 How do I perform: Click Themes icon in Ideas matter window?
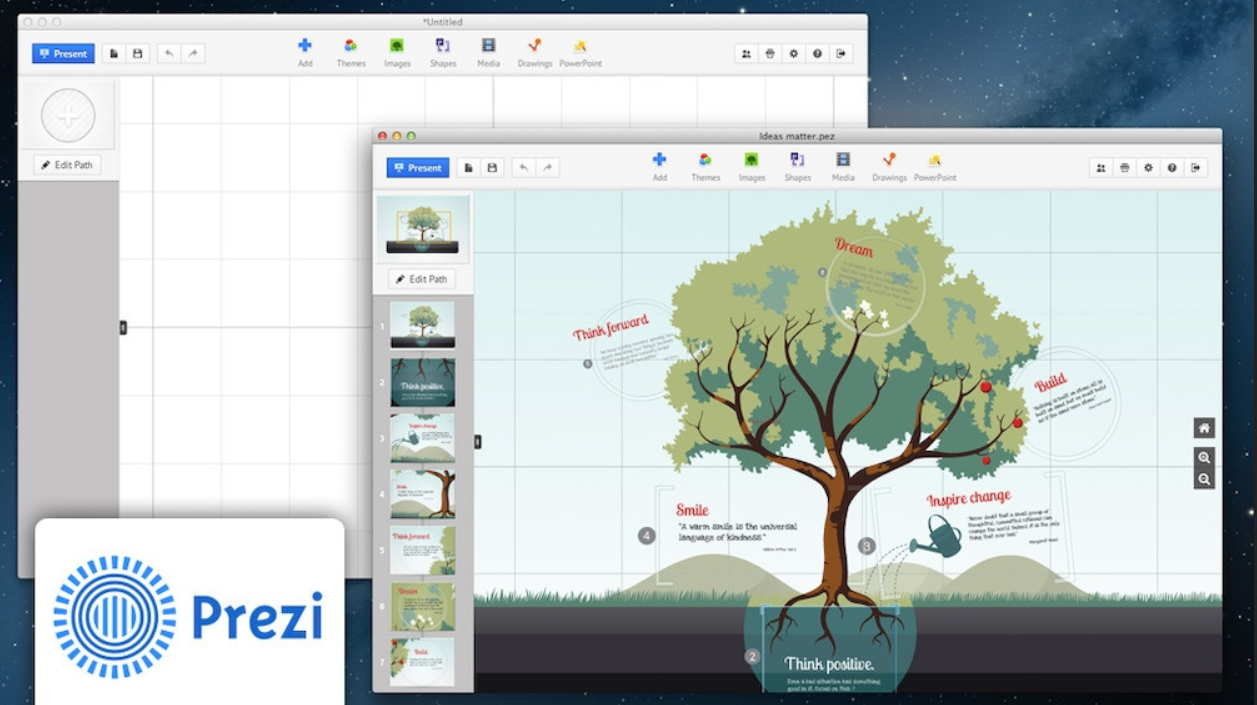[705, 160]
